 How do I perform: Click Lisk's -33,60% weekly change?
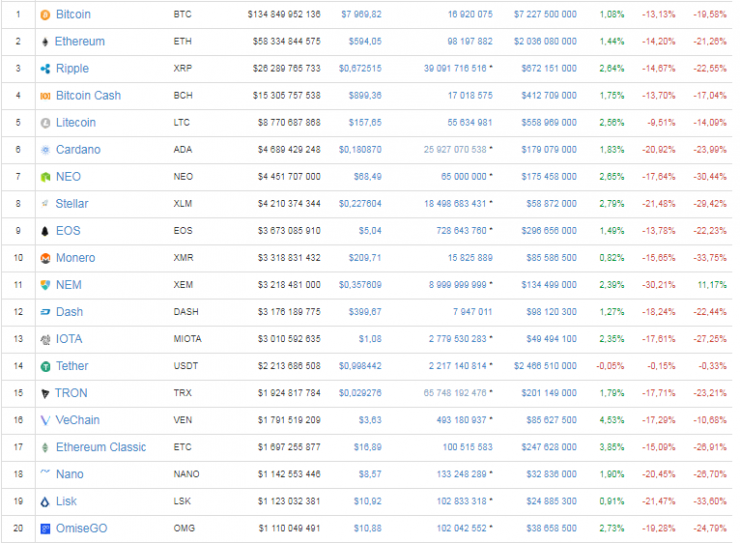click(710, 501)
